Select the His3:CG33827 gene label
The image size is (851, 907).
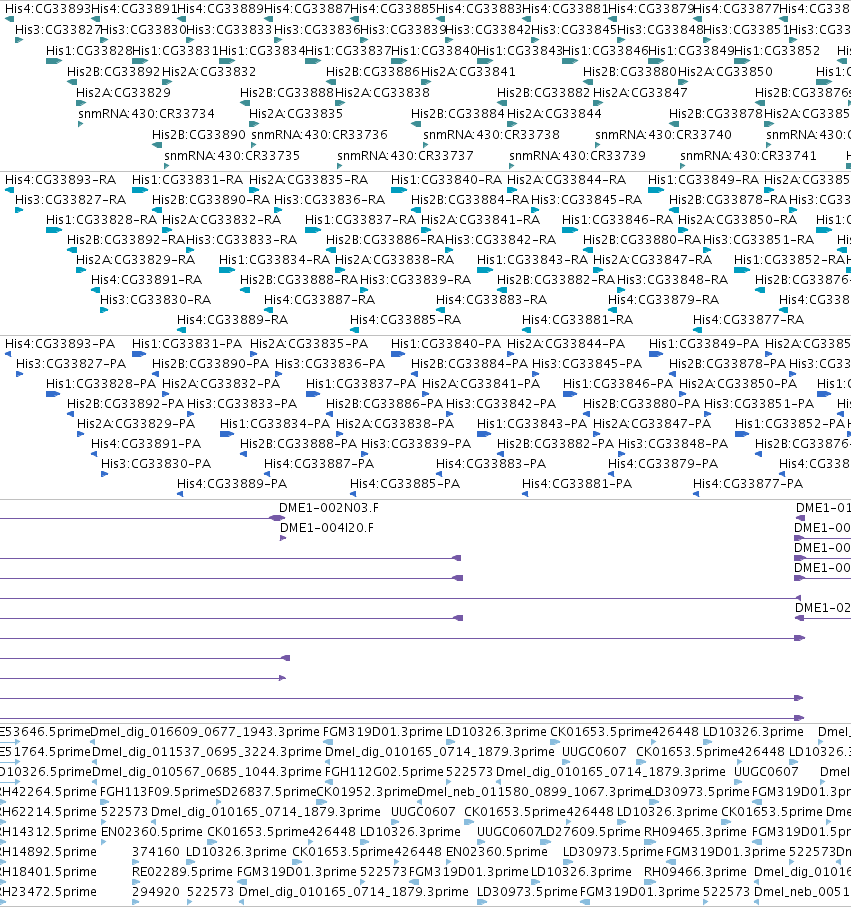click(x=58, y=30)
